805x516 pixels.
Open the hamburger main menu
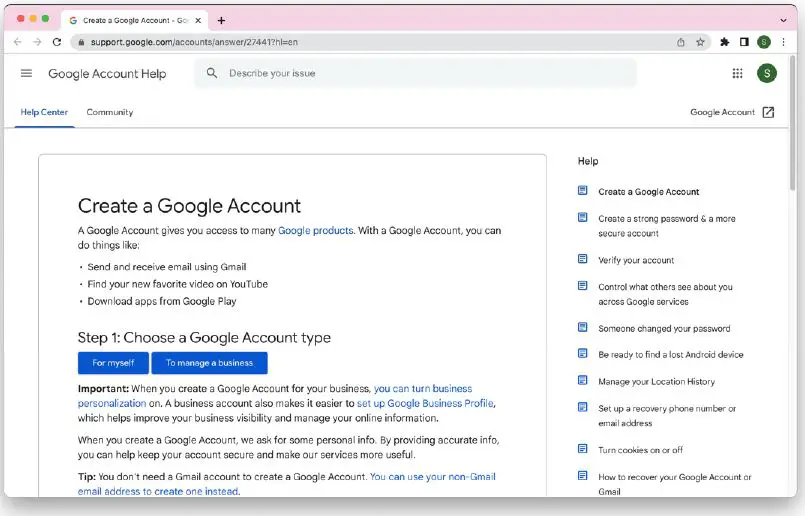[26, 73]
